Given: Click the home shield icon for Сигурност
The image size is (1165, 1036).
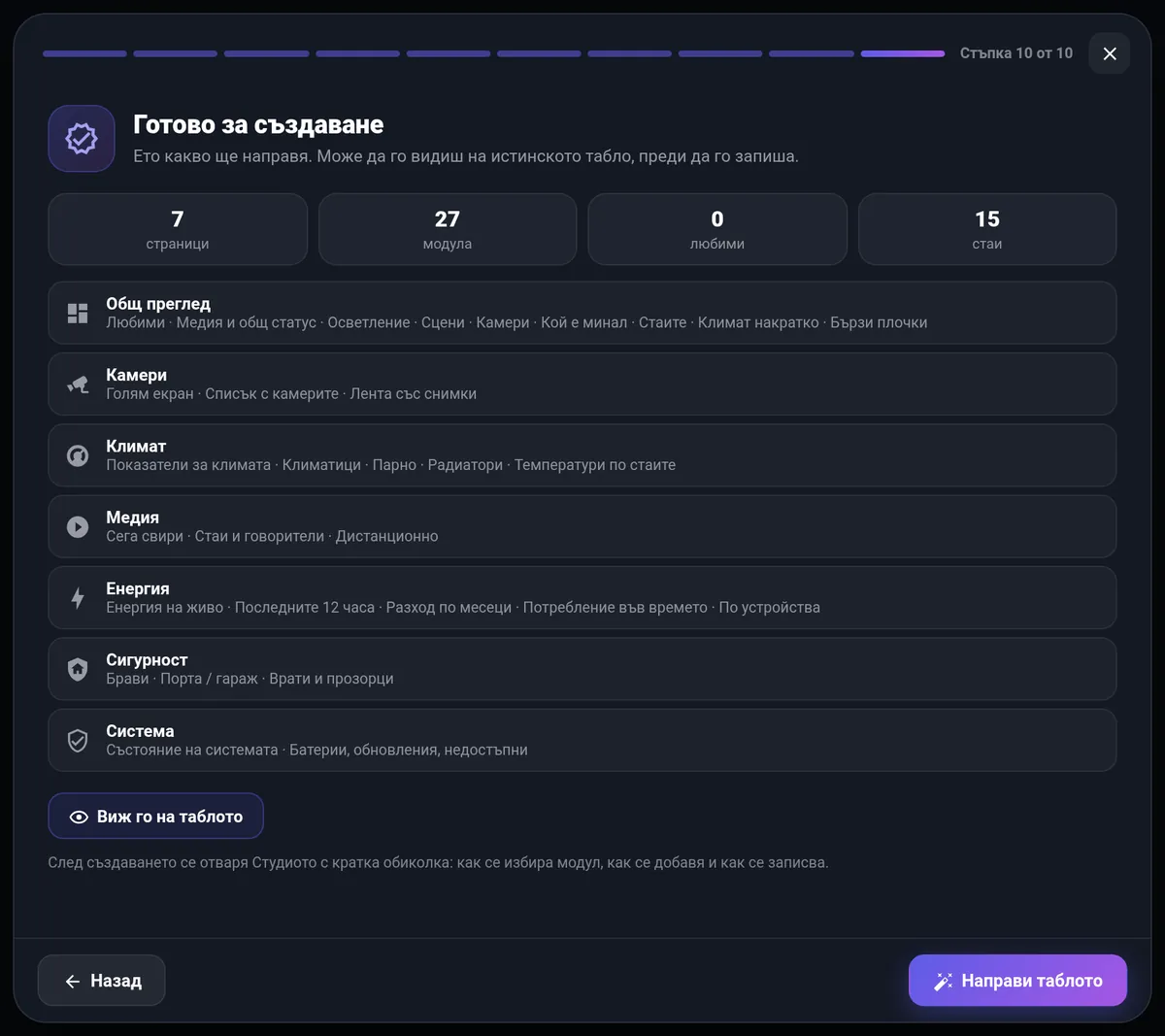Looking at the screenshot, I should tap(78, 669).
